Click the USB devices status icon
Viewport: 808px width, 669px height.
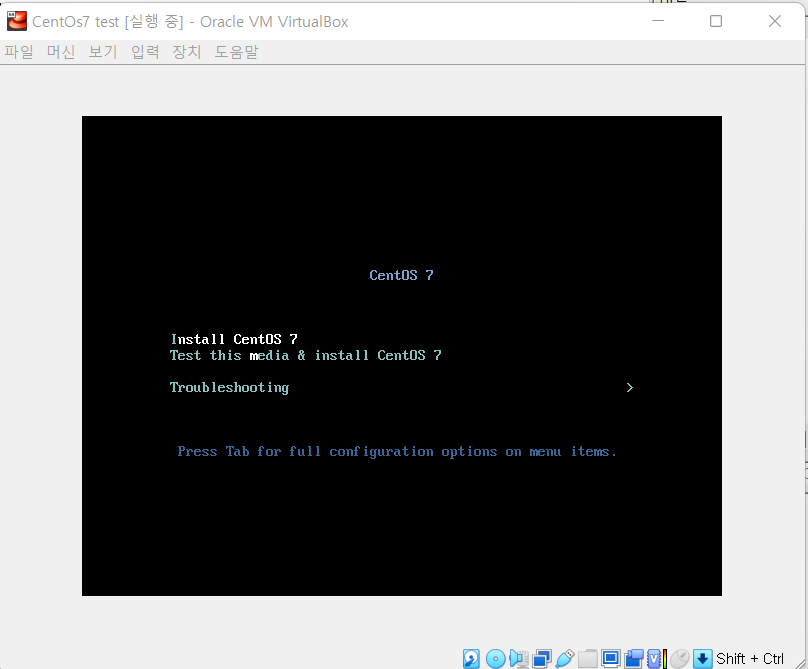click(x=565, y=659)
